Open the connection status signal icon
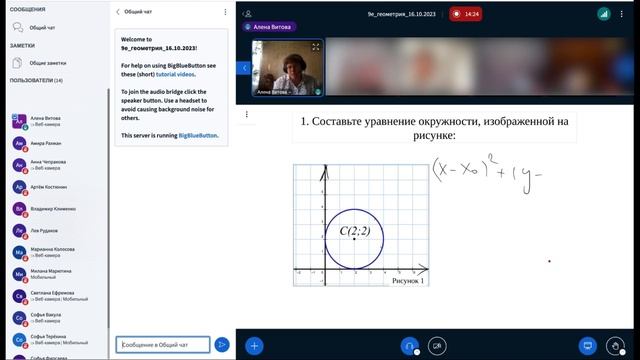 (x=604, y=14)
